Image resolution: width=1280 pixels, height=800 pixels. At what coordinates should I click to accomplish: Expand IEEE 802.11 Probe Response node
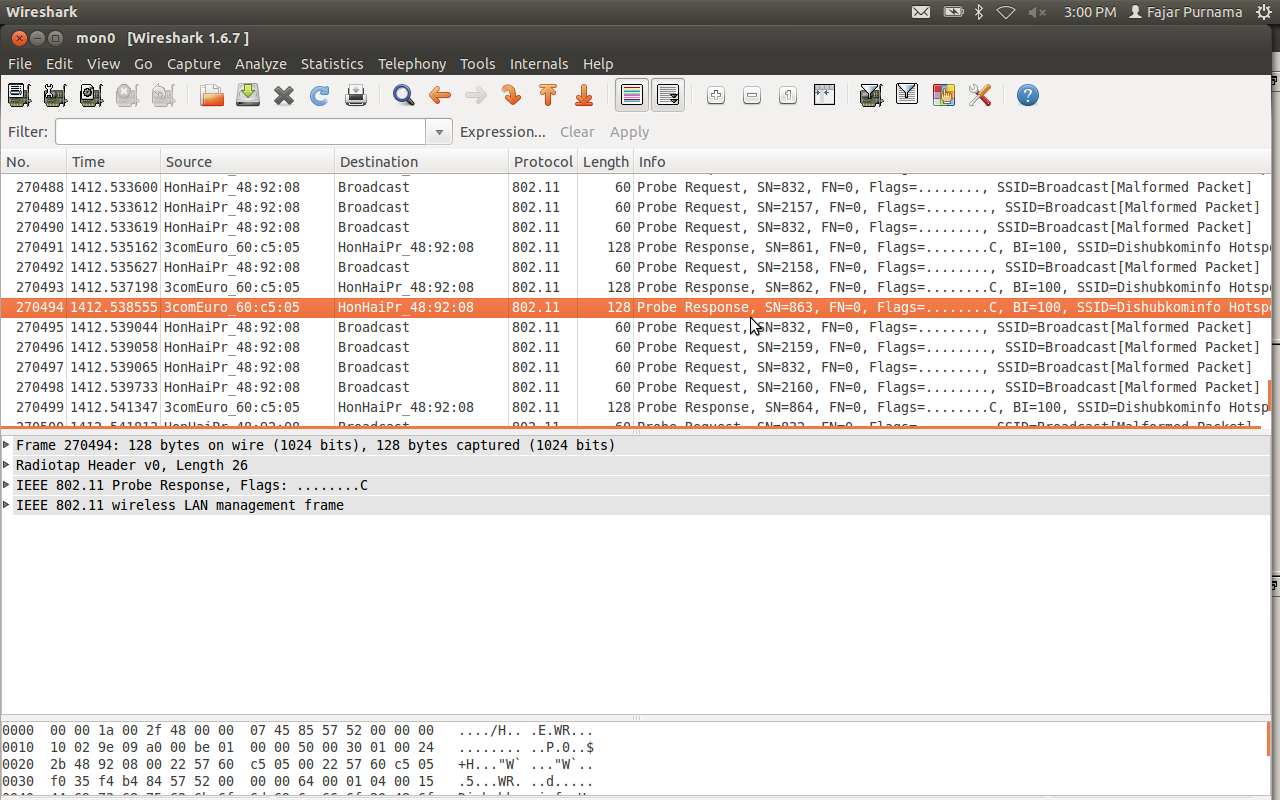pyautogui.click(x=7, y=485)
